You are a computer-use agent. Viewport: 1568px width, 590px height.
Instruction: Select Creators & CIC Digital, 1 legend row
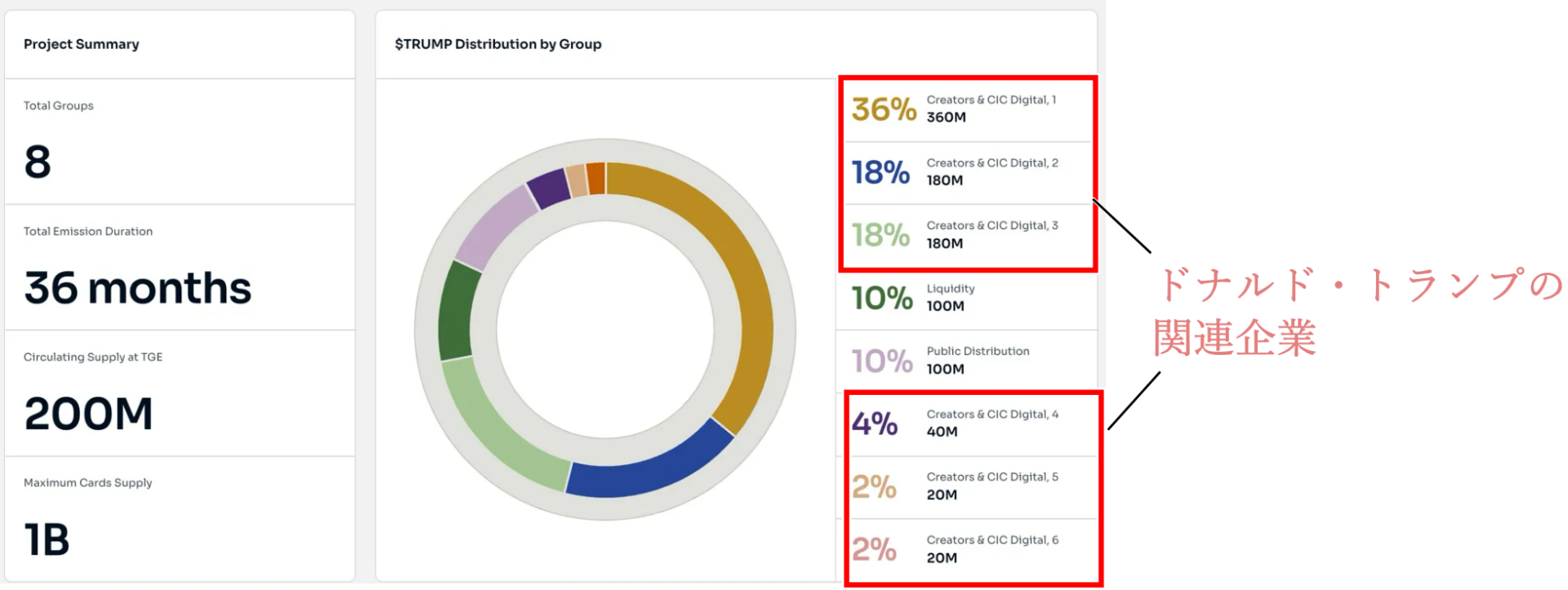pyautogui.click(x=968, y=109)
